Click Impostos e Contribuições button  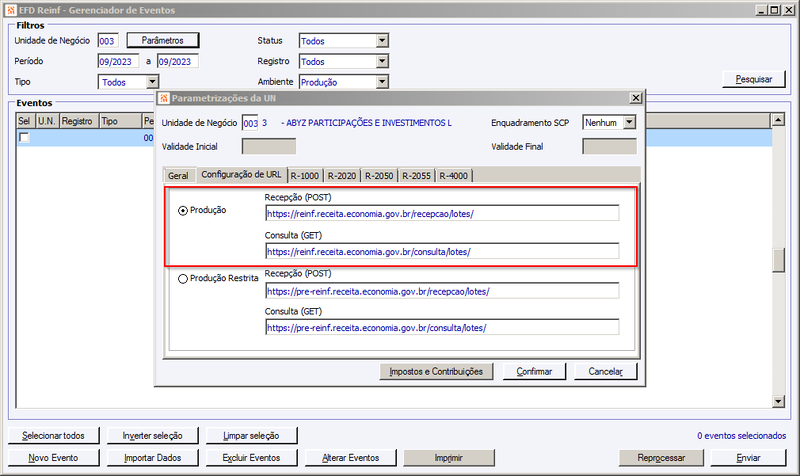[x=436, y=371]
